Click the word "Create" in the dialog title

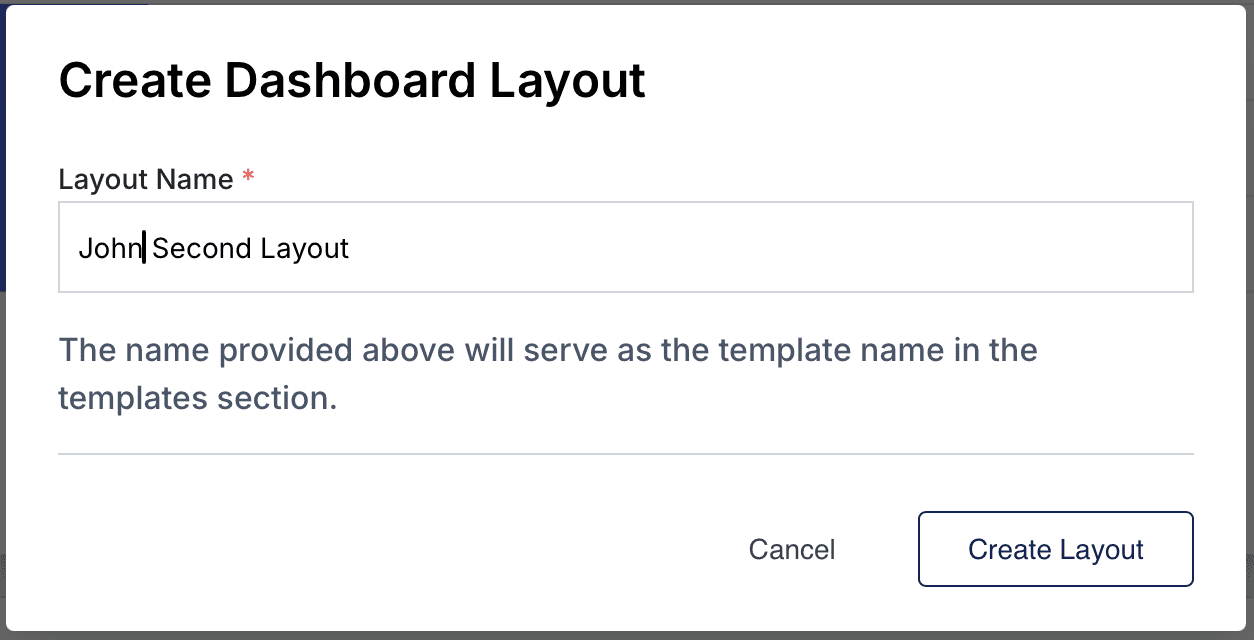pyautogui.click(x=133, y=80)
